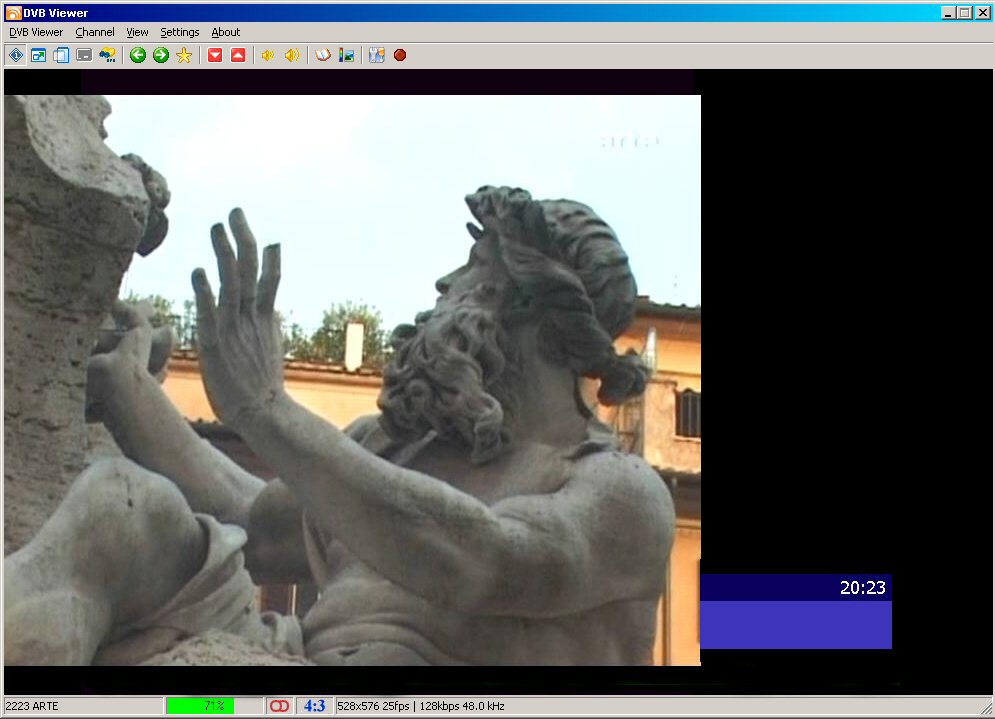The width and height of the screenshot is (995, 719).
Task: Decrease volume with the small speaker icon
Action: click(267, 55)
